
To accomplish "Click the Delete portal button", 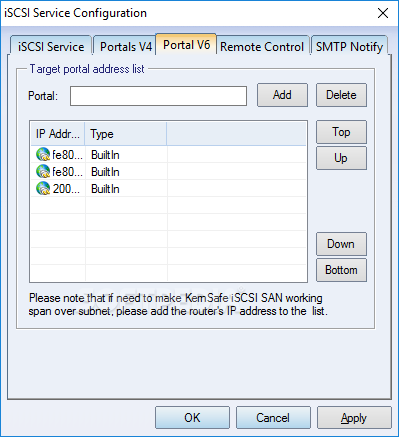I will tap(341, 95).
